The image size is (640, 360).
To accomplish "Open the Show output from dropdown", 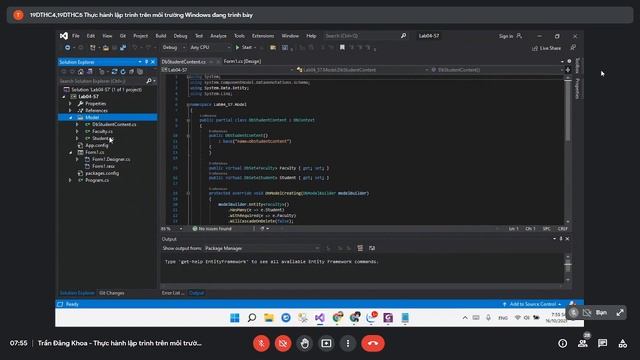I will 262,248.
